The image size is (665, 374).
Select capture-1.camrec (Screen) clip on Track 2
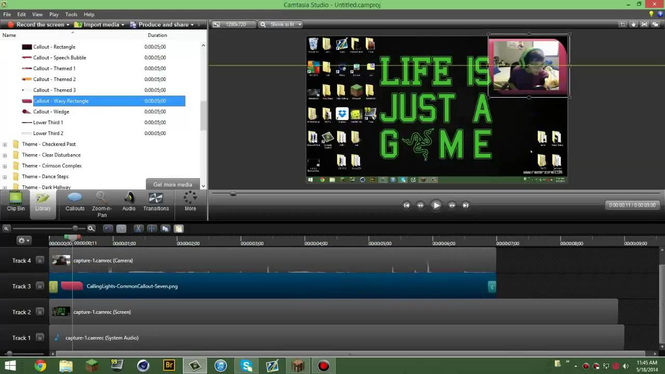point(334,312)
